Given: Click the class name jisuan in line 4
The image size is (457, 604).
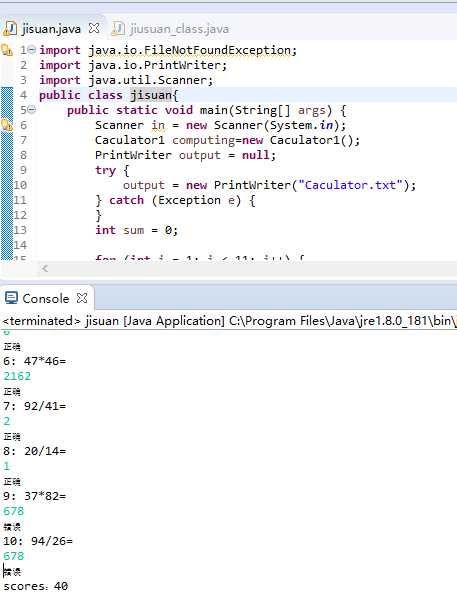Looking at the screenshot, I should point(151,95).
